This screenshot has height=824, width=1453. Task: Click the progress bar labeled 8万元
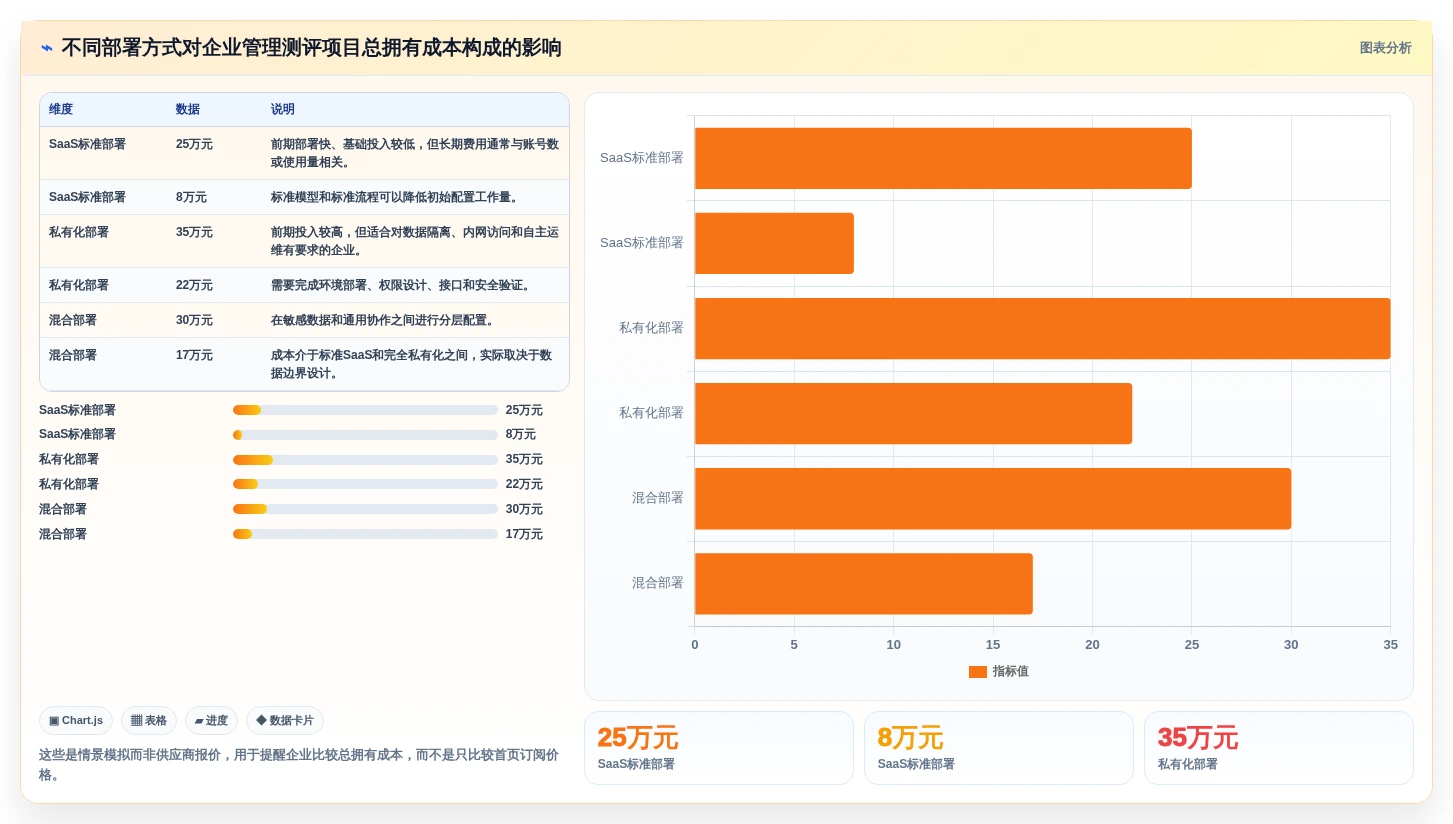(x=365, y=435)
